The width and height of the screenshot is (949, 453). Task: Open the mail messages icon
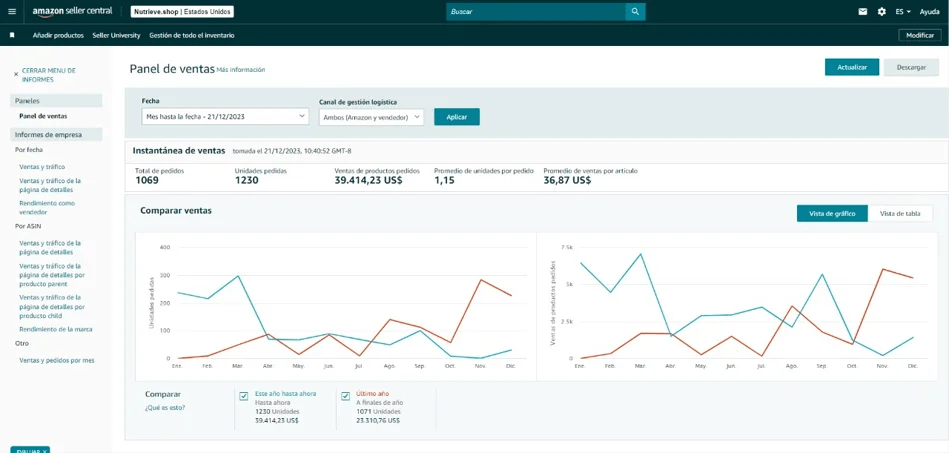[x=862, y=12]
